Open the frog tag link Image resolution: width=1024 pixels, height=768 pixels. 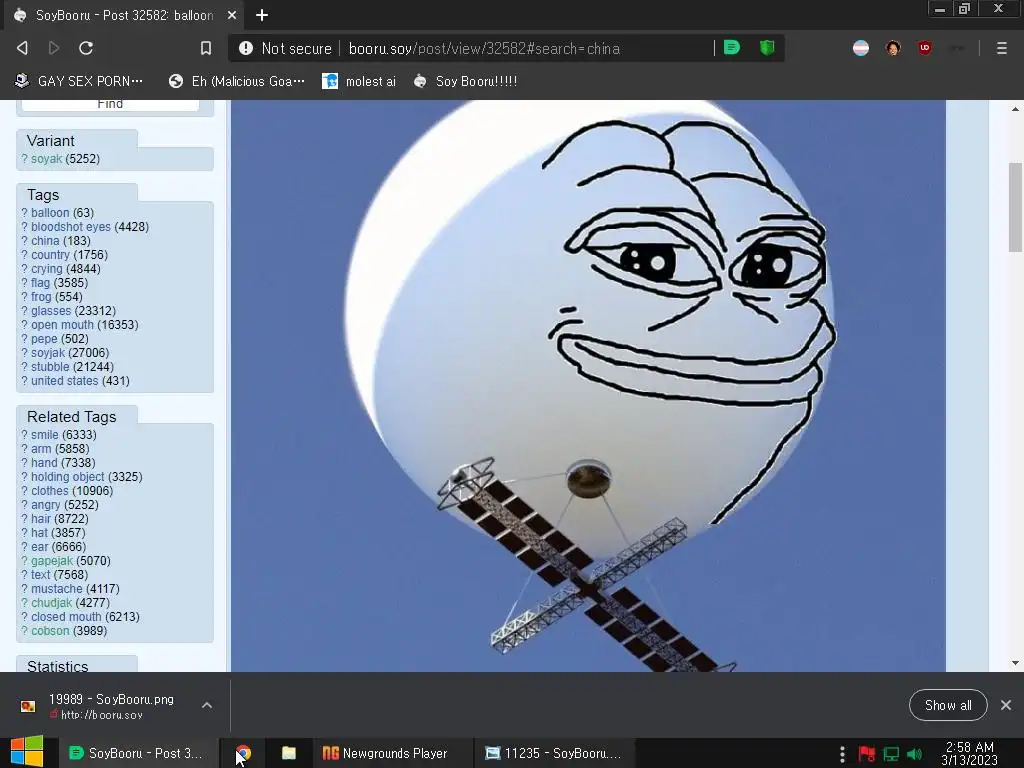[40, 296]
